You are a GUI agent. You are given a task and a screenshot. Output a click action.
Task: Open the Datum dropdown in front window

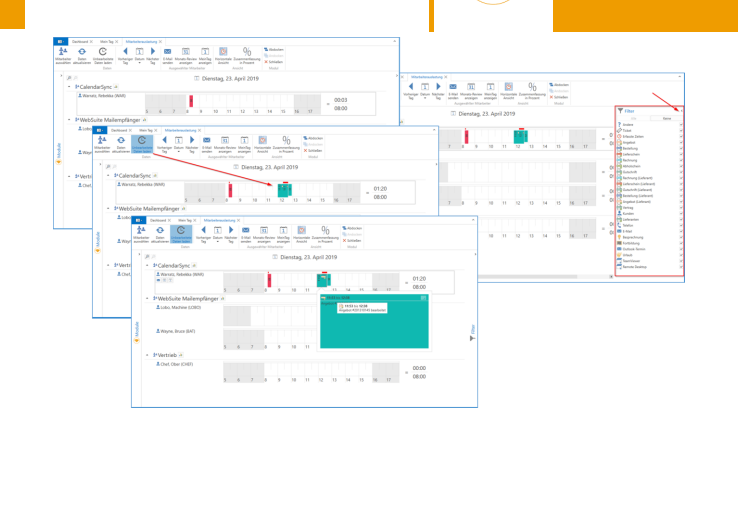217,242
